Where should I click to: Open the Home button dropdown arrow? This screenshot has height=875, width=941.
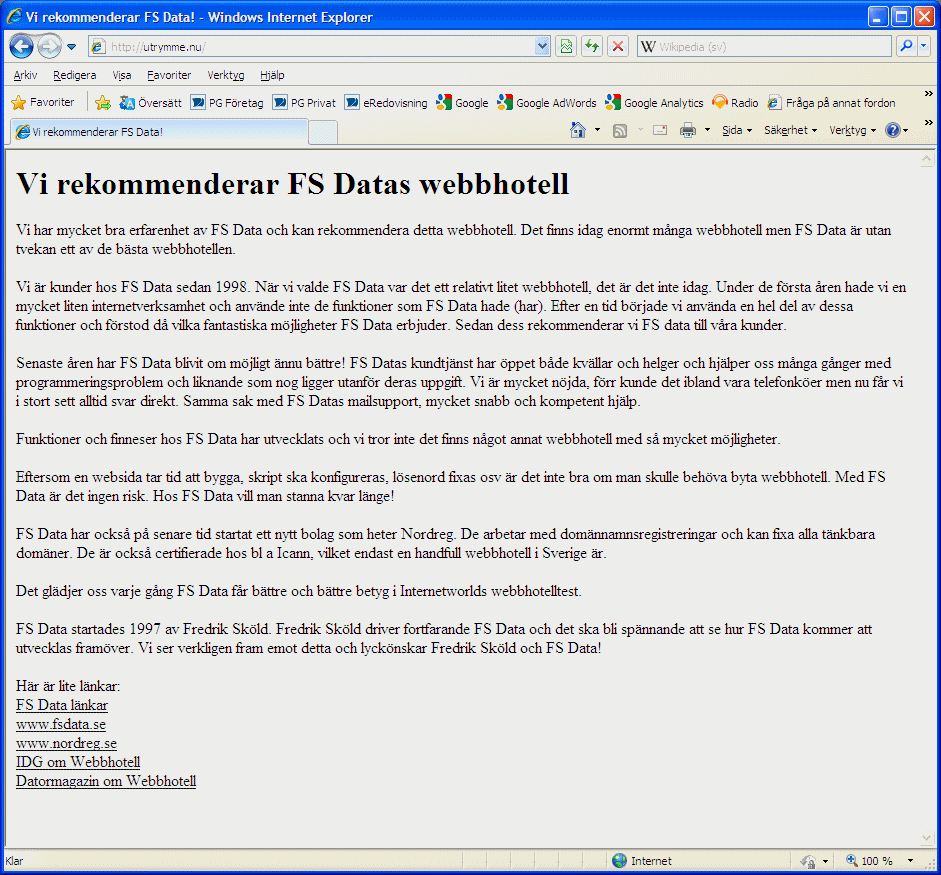(x=597, y=130)
